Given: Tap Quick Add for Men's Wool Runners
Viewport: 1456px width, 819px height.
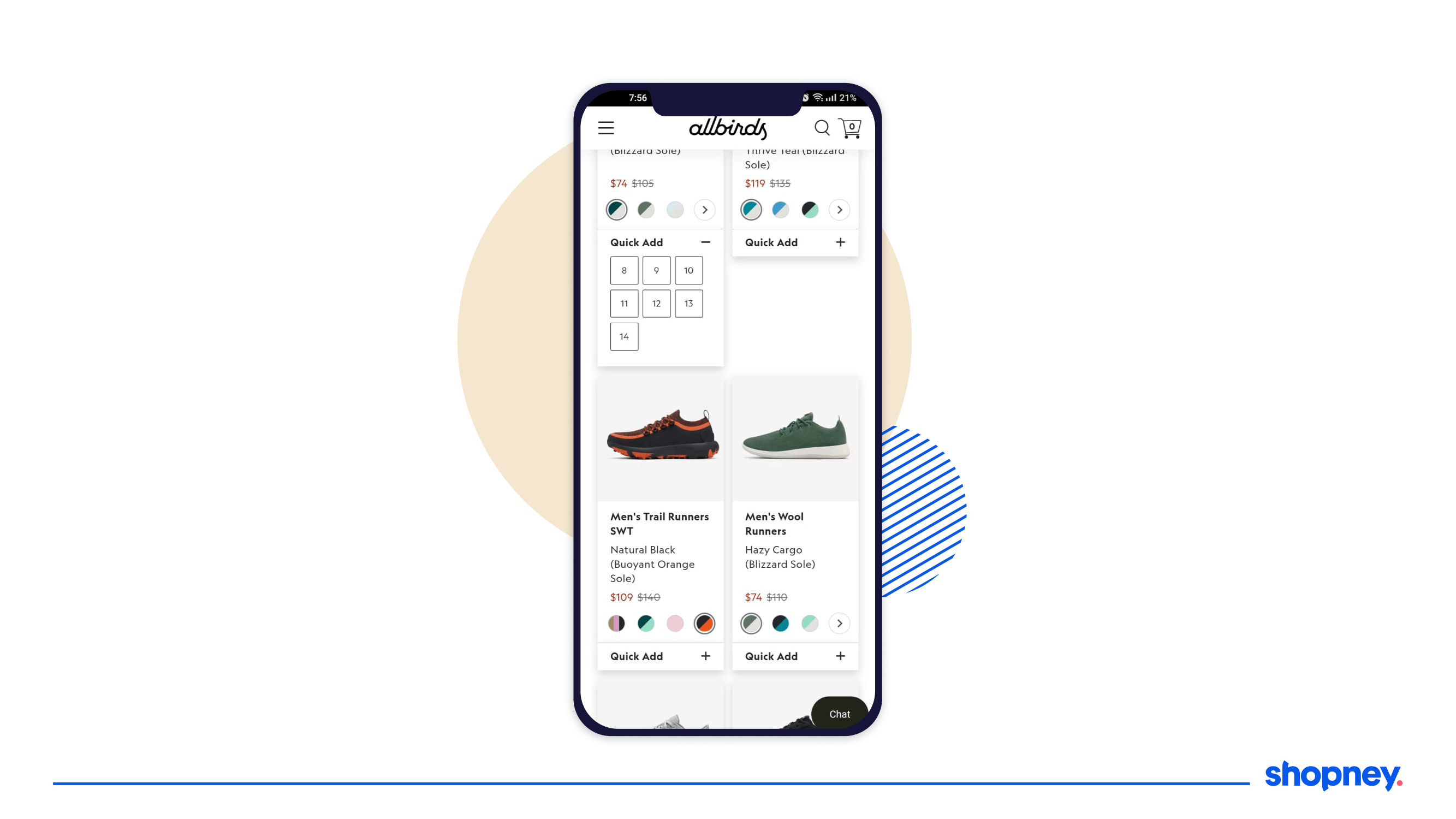Looking at the screenshot, I should [795, 656].
